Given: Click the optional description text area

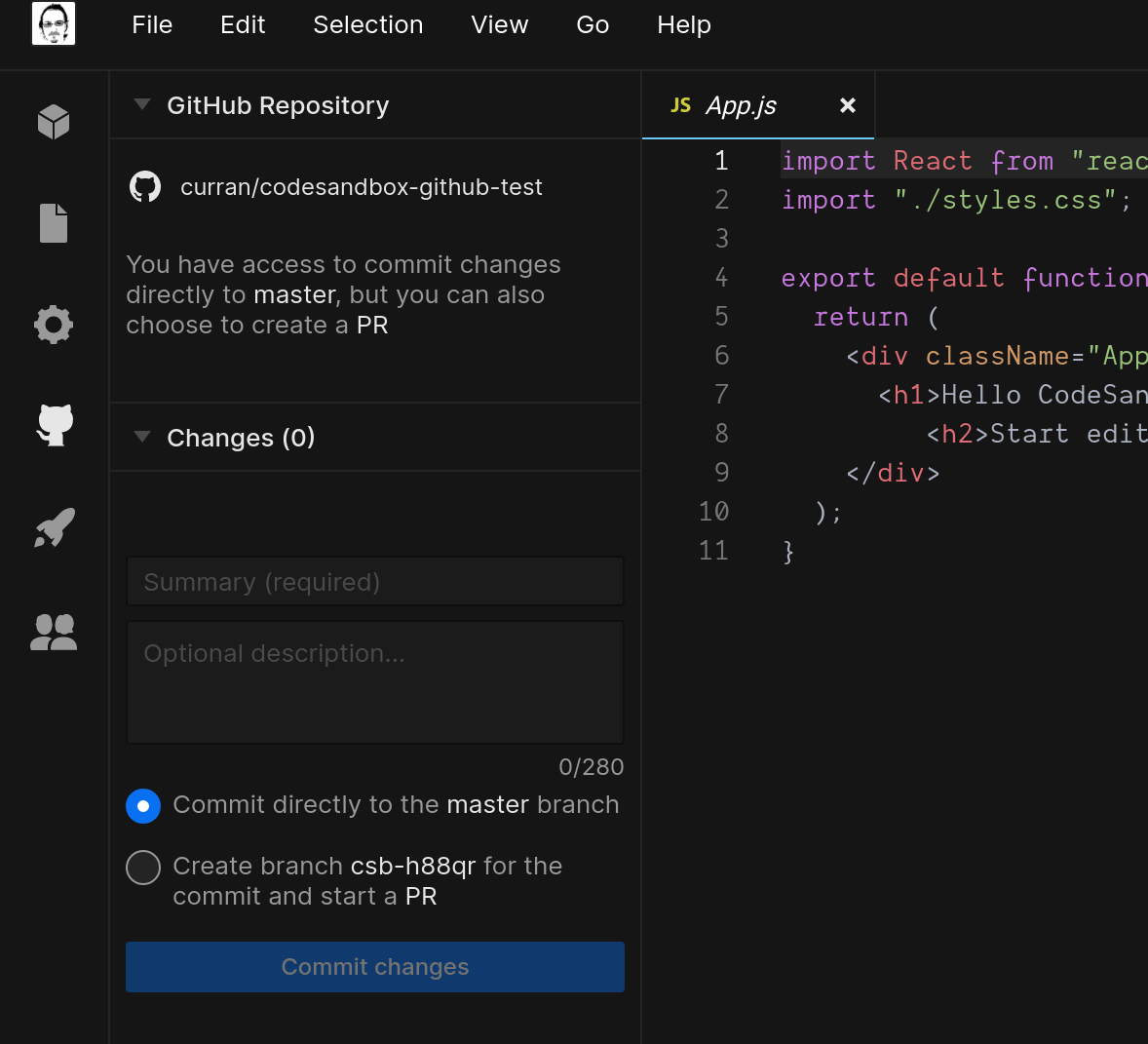Looking at the screenshot, I should coord(375,680).
